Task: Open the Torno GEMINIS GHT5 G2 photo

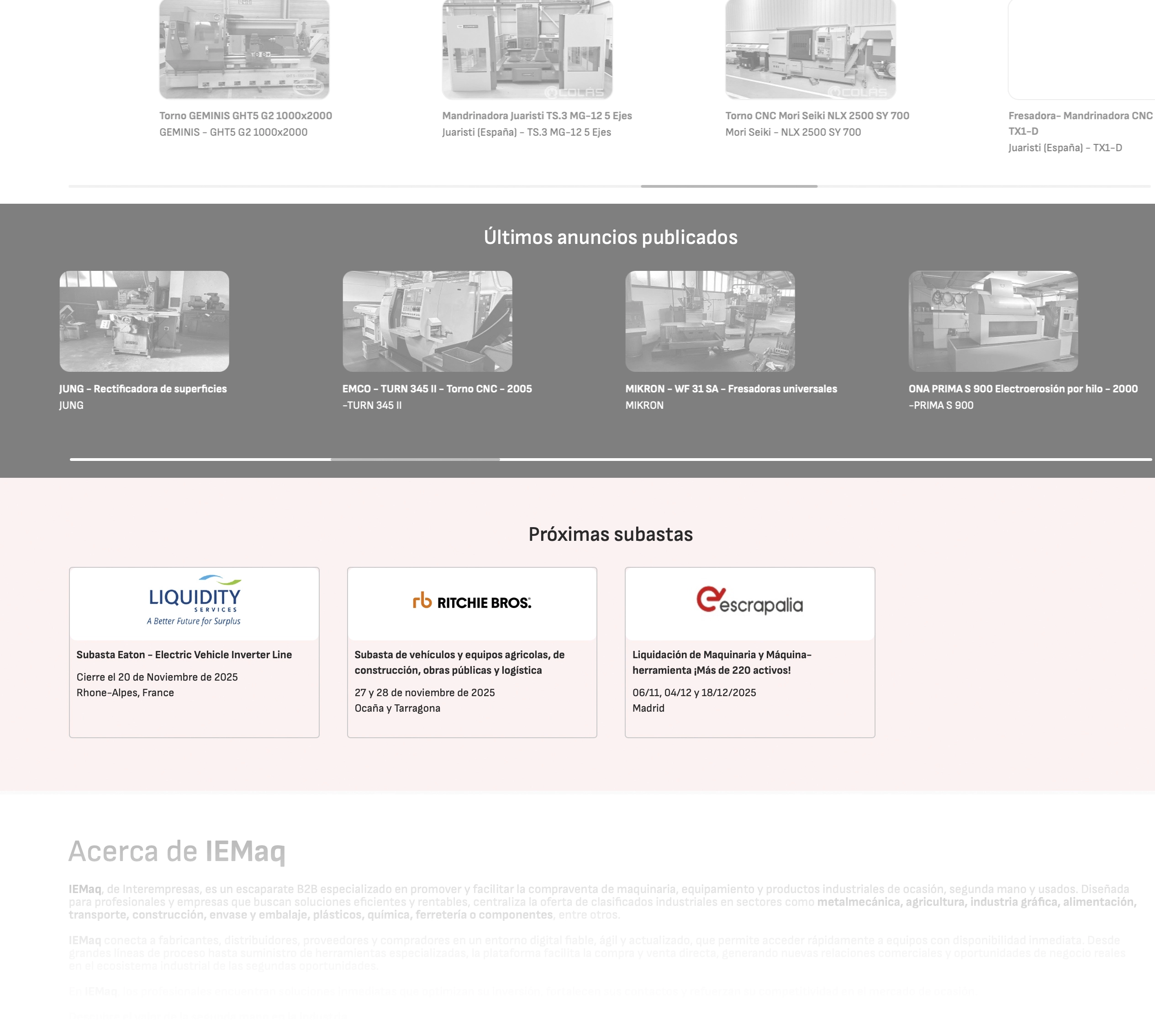Action: coord(244,49)
